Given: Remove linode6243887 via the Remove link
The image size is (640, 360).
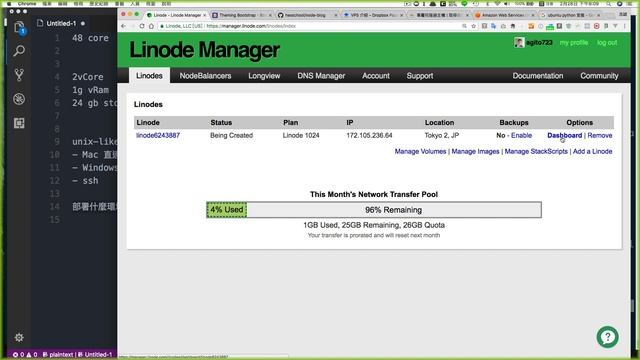Looking at the screenshot, I should click(600, 135).
